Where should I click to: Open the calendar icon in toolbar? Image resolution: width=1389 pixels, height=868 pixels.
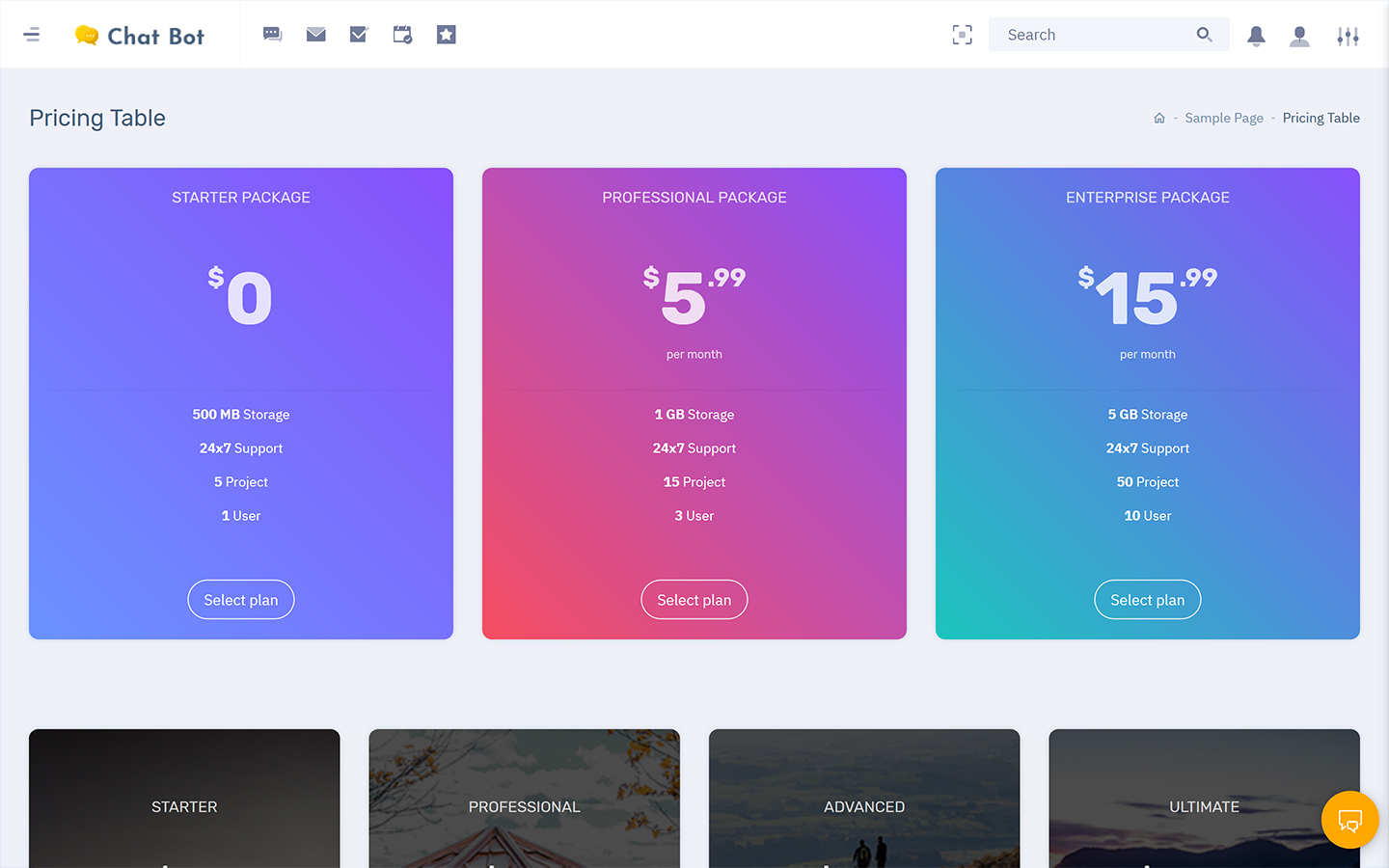(402, 35)
